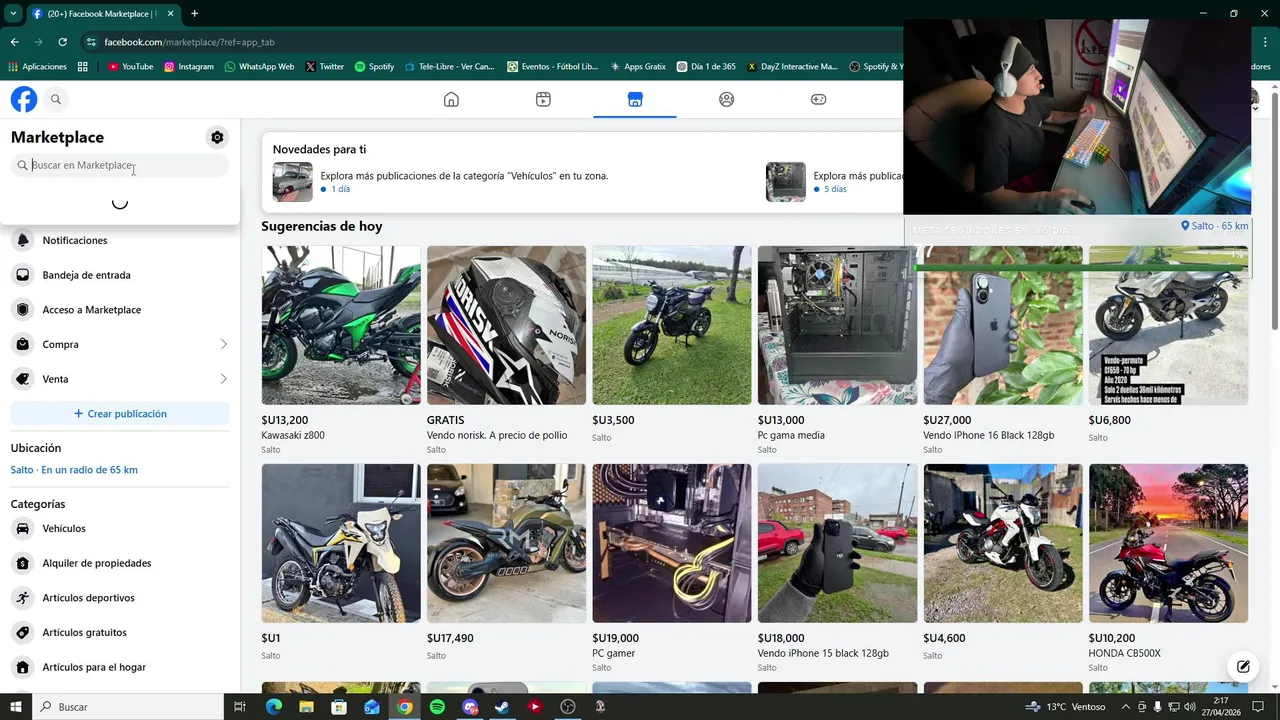This screenshot has width=1280, height=720.
Task: Open the Aplicaciones bookmarks shortcut
Action: coord(37,67)
